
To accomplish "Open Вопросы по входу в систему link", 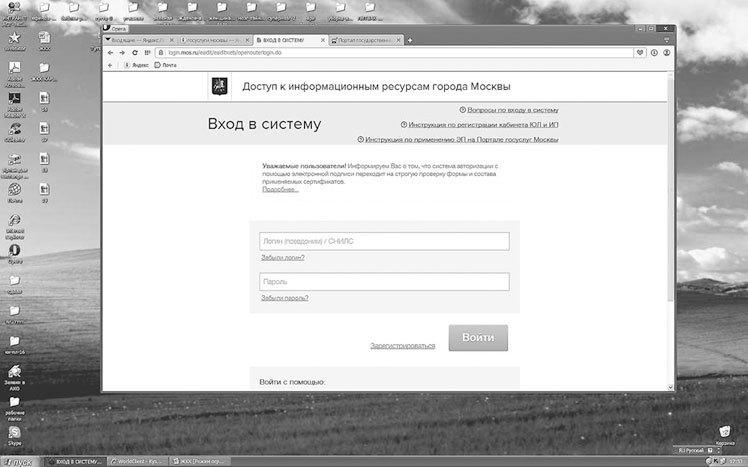I will (x=512, y=110).
